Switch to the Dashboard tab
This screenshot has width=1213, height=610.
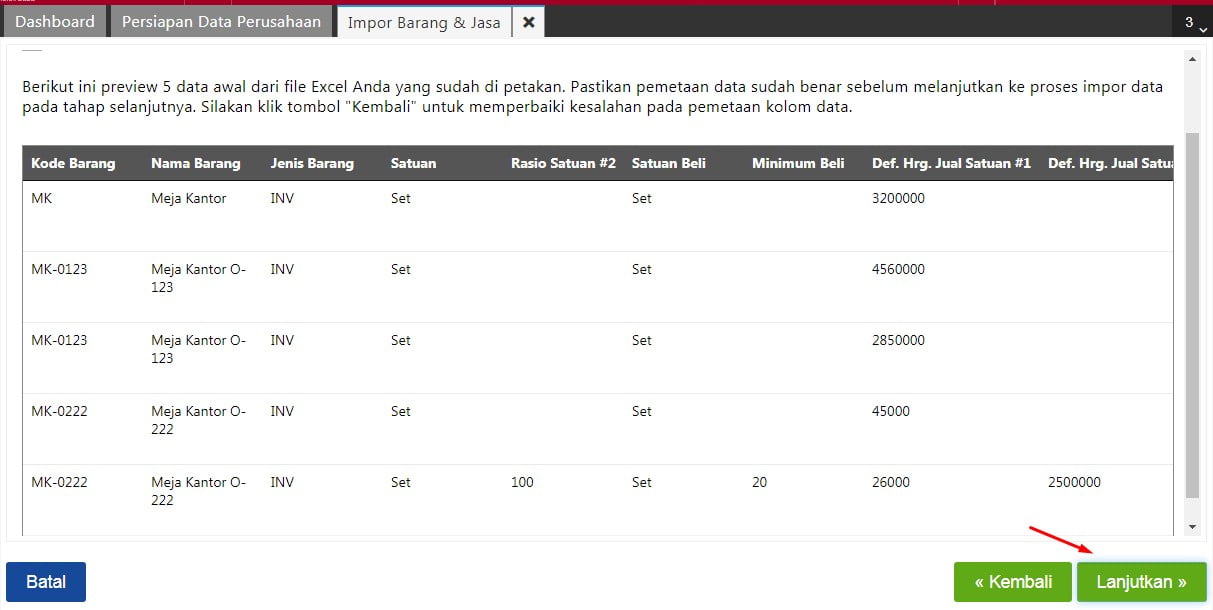click(x=55, y=22)
